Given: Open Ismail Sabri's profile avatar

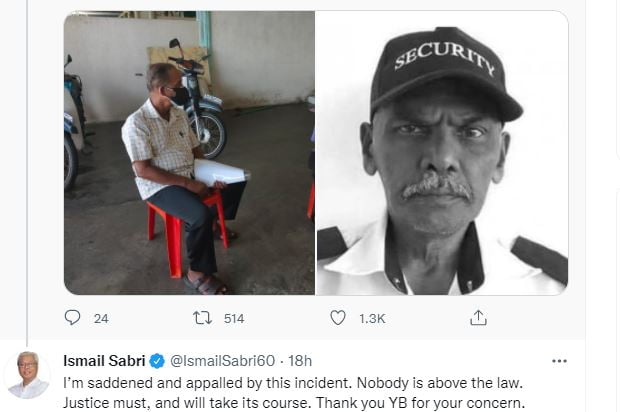Looking at the screenshot, I should [x=27, y=375].
